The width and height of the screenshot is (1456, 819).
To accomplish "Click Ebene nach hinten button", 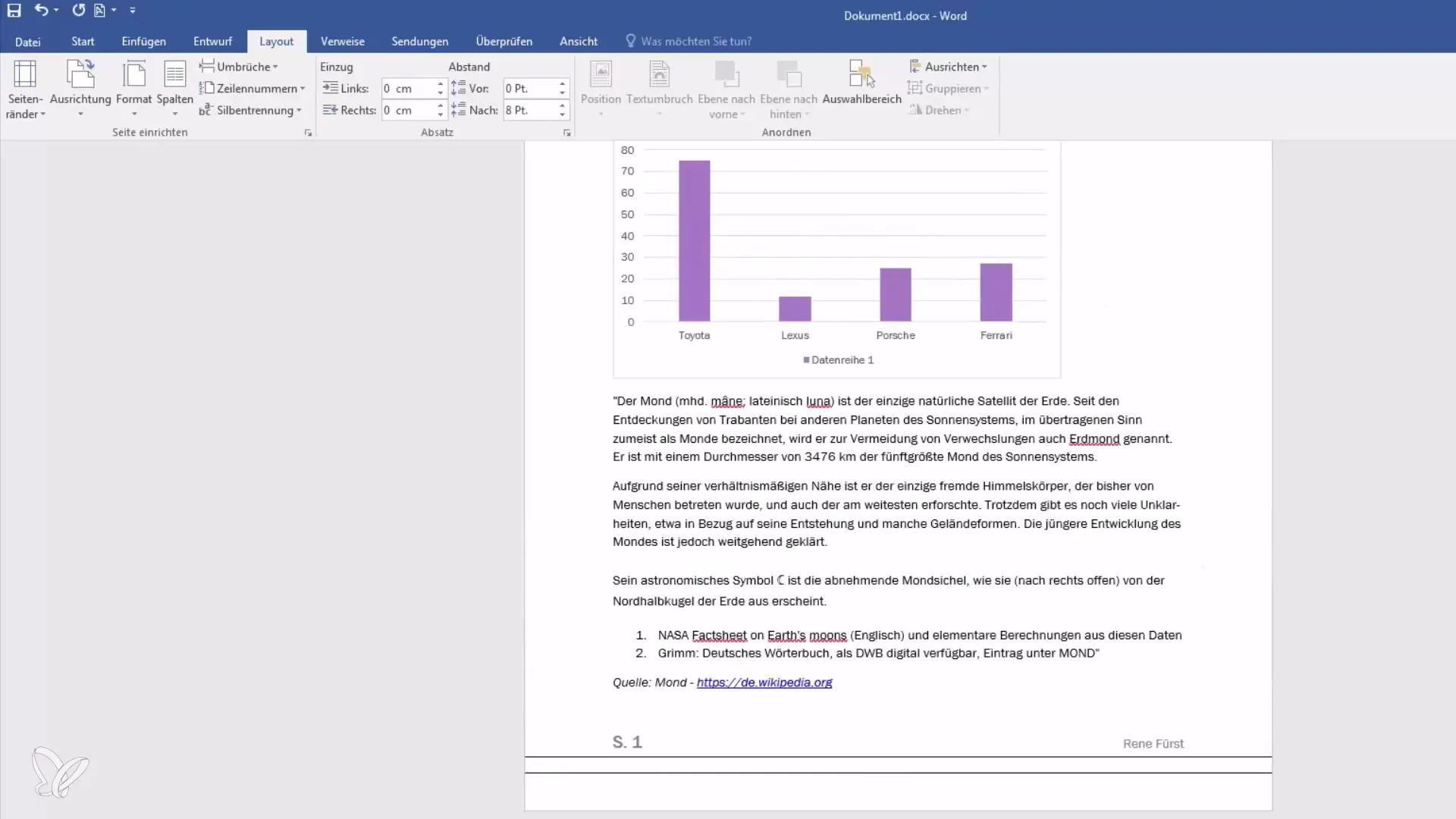I will pos(789,89).
